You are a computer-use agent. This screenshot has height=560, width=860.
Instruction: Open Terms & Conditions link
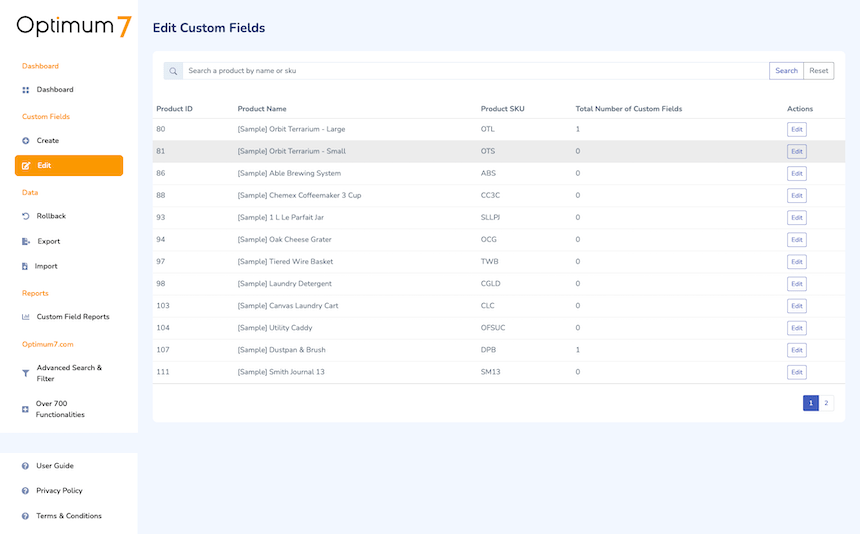coord(69,516)
